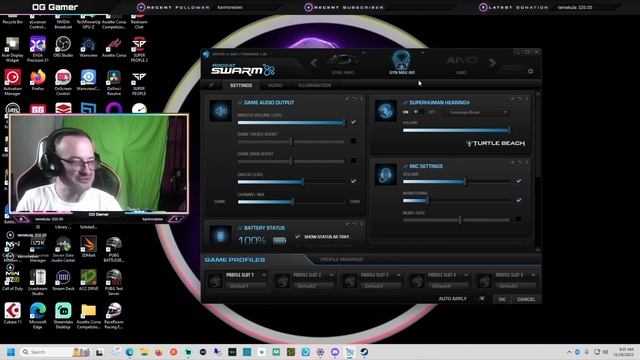
Task: Enable Game Bass Boost checkbox
Action: [353, 161]
